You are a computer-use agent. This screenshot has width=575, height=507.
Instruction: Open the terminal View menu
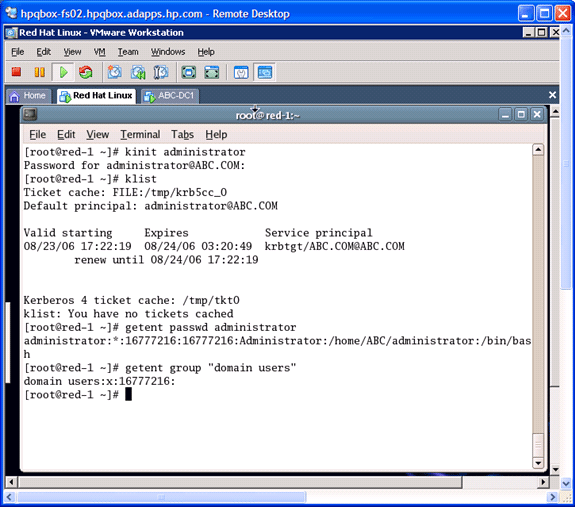click(x=98, y=135)
